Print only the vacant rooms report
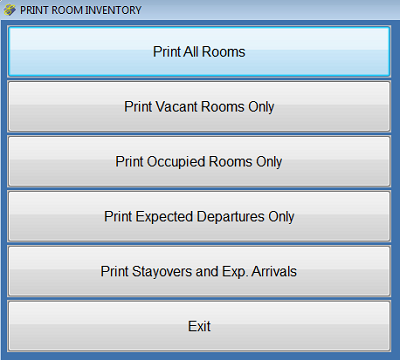The height and width of the screenshot is (360, 400). point(199,107)
